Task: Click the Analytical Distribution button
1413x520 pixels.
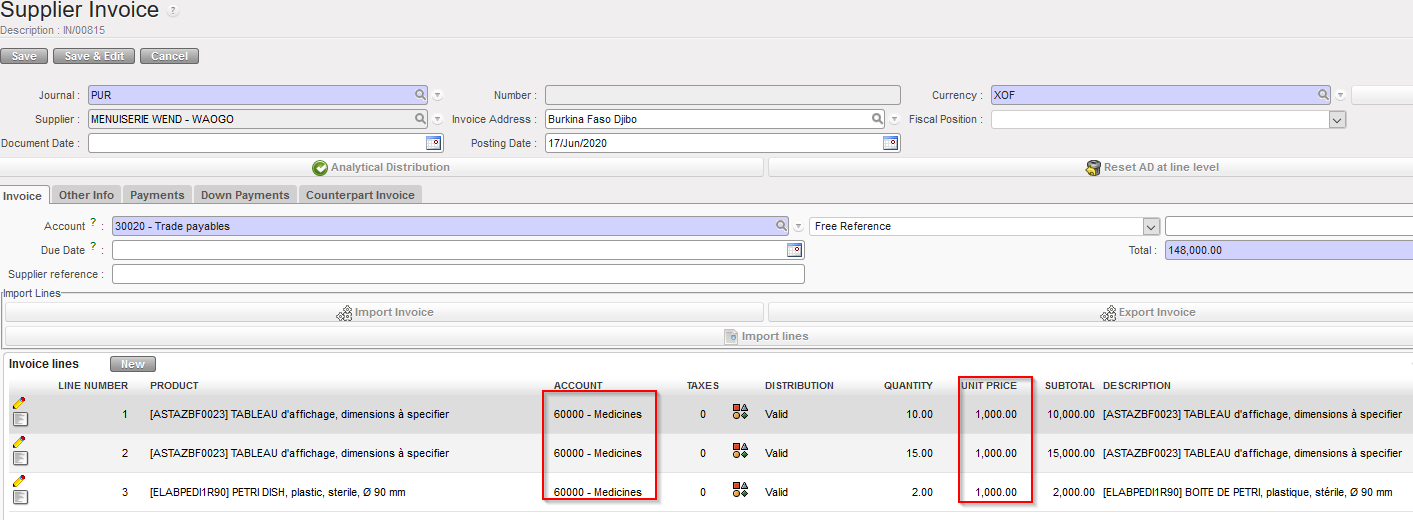Action: (381, 167)
